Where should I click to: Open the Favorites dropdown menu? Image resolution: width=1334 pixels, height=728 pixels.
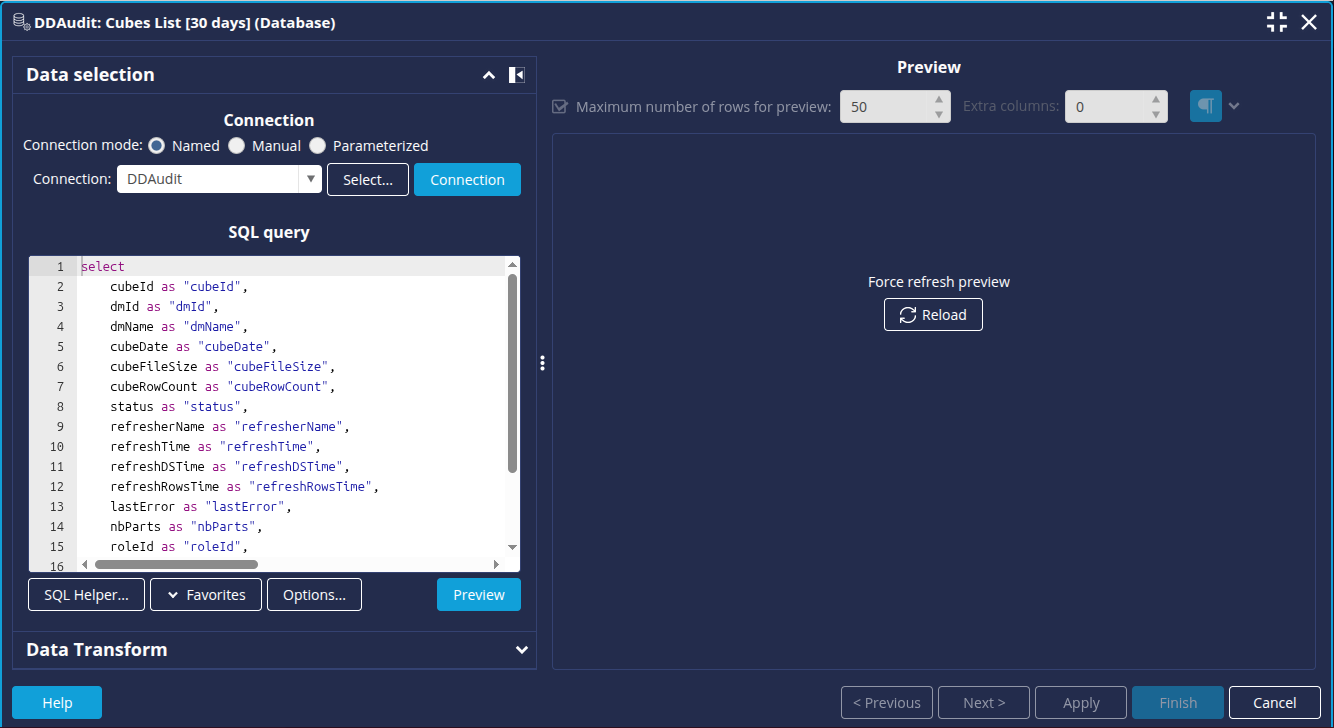(x=205, y=595)
